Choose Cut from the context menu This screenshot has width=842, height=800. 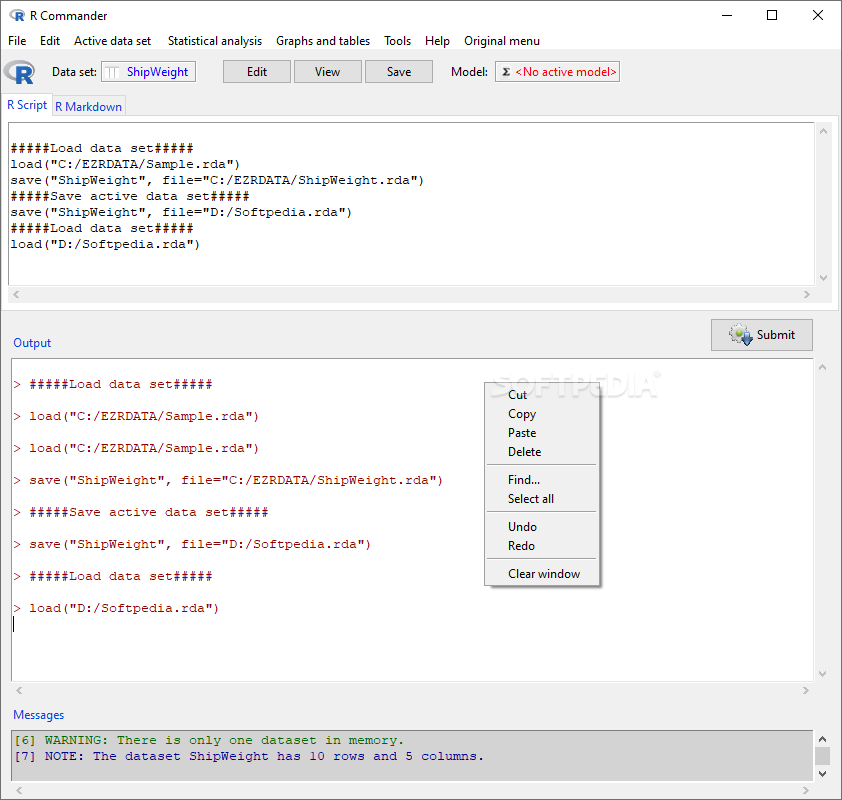coord(542,395)
